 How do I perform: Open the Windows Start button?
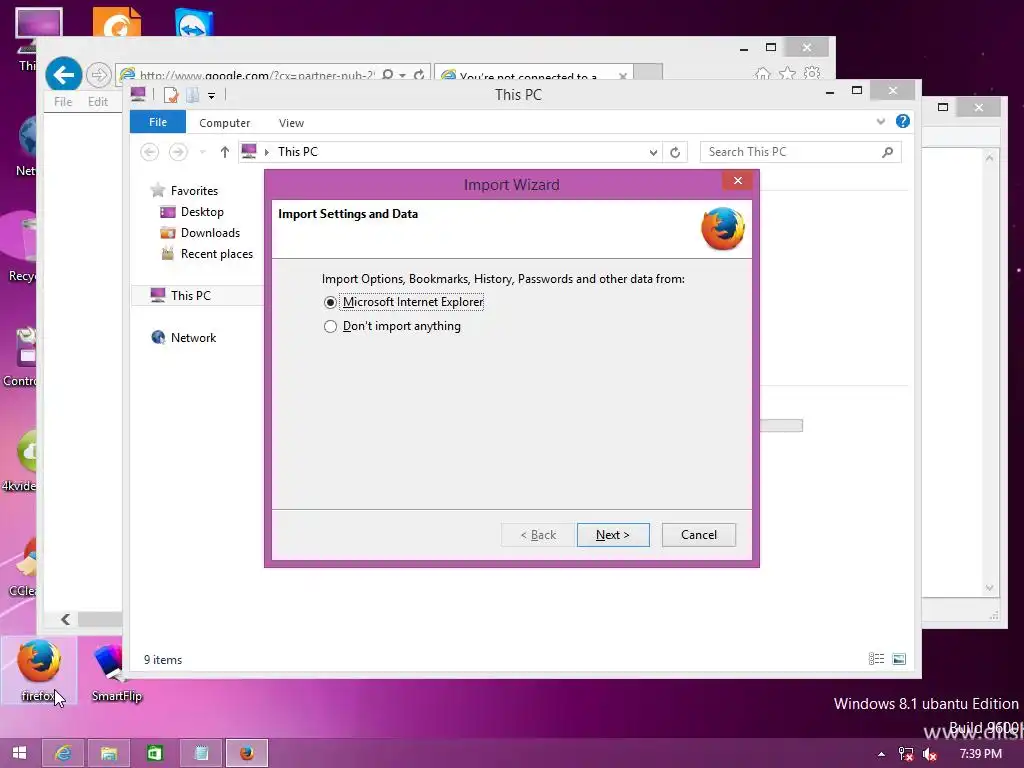pos(20,753)
